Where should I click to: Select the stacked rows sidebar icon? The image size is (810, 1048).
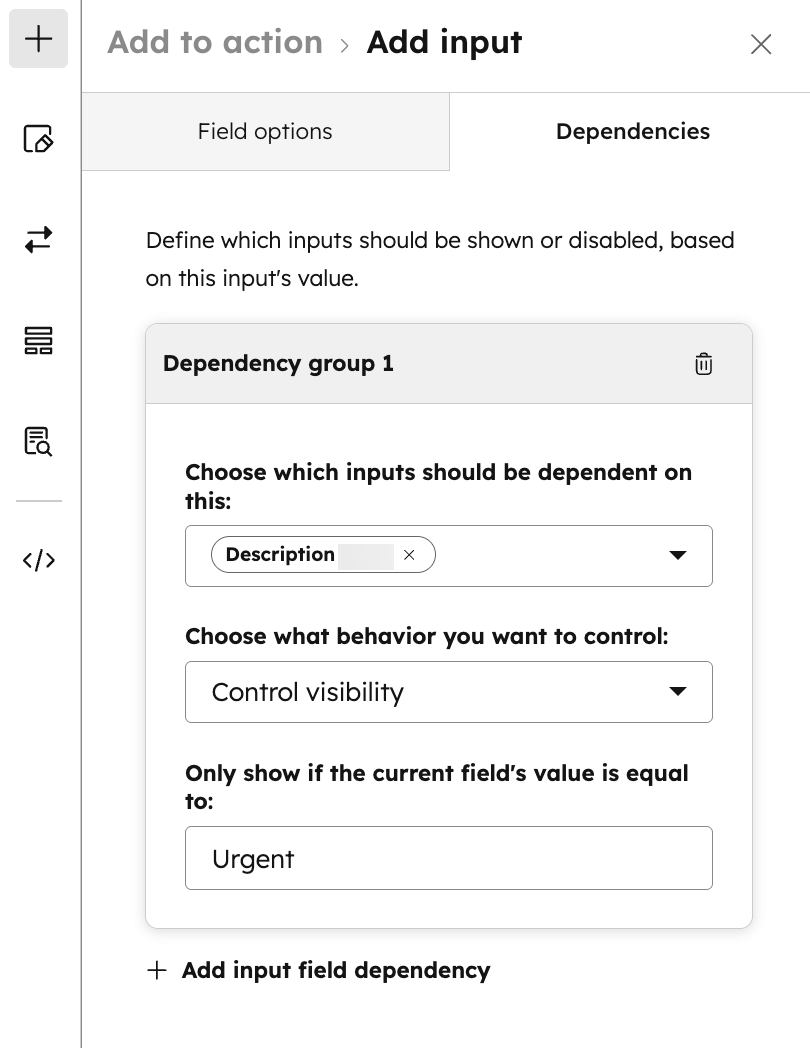pos(38,341)
